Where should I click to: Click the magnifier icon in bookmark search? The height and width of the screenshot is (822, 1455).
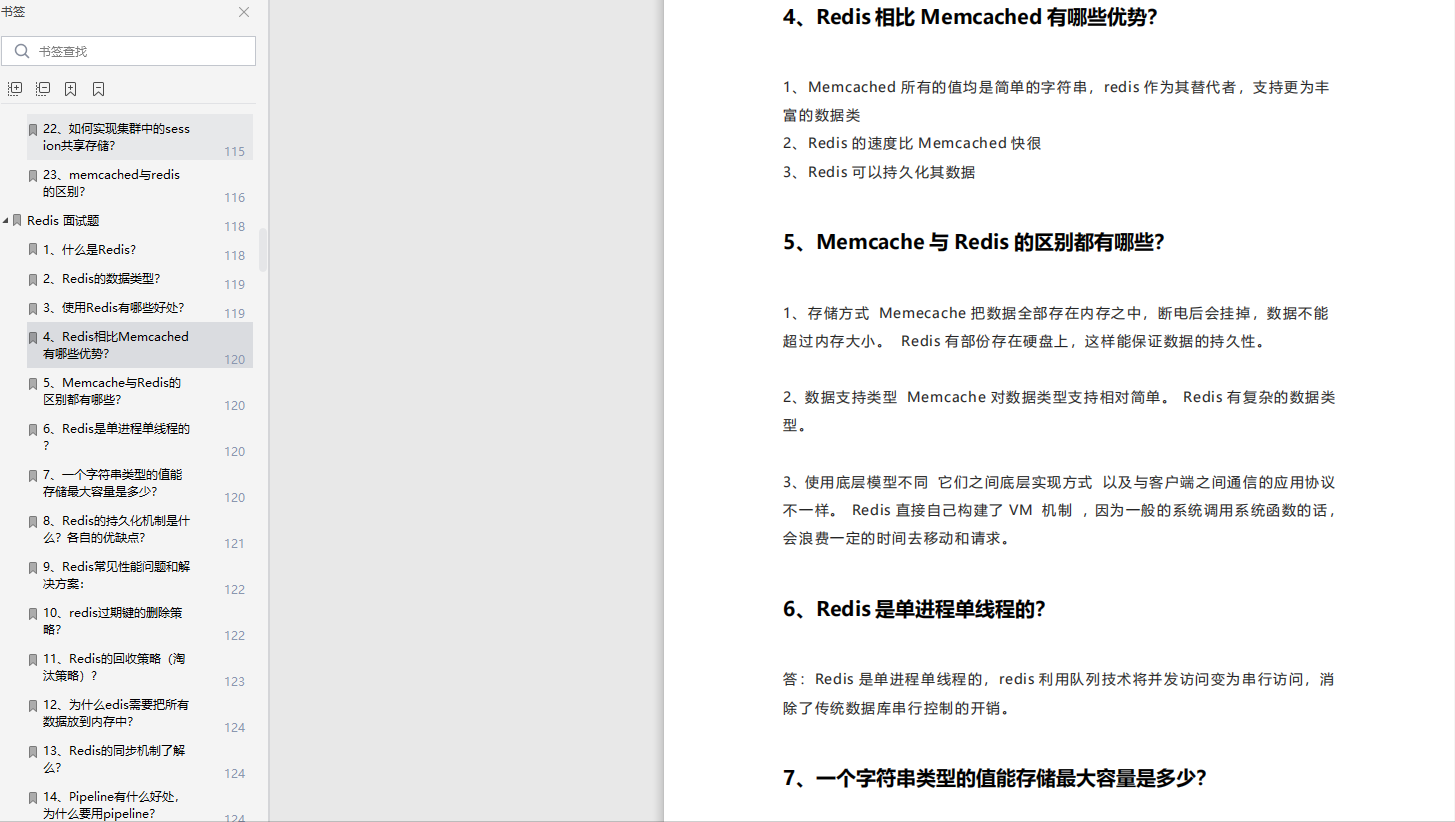click(22, 51)
